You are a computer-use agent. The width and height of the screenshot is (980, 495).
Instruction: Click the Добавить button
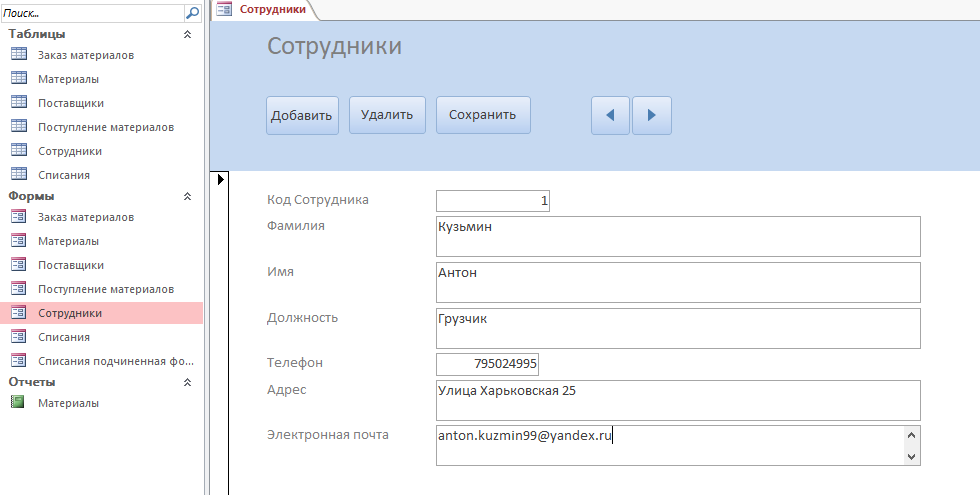pos(302,115)
